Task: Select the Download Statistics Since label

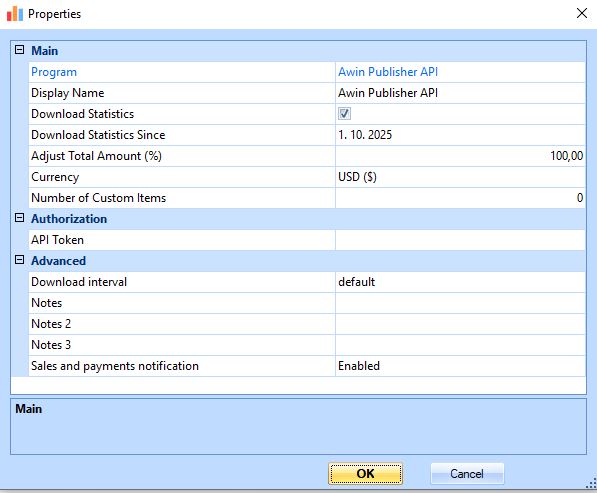Action: click(x=98, y=135)
